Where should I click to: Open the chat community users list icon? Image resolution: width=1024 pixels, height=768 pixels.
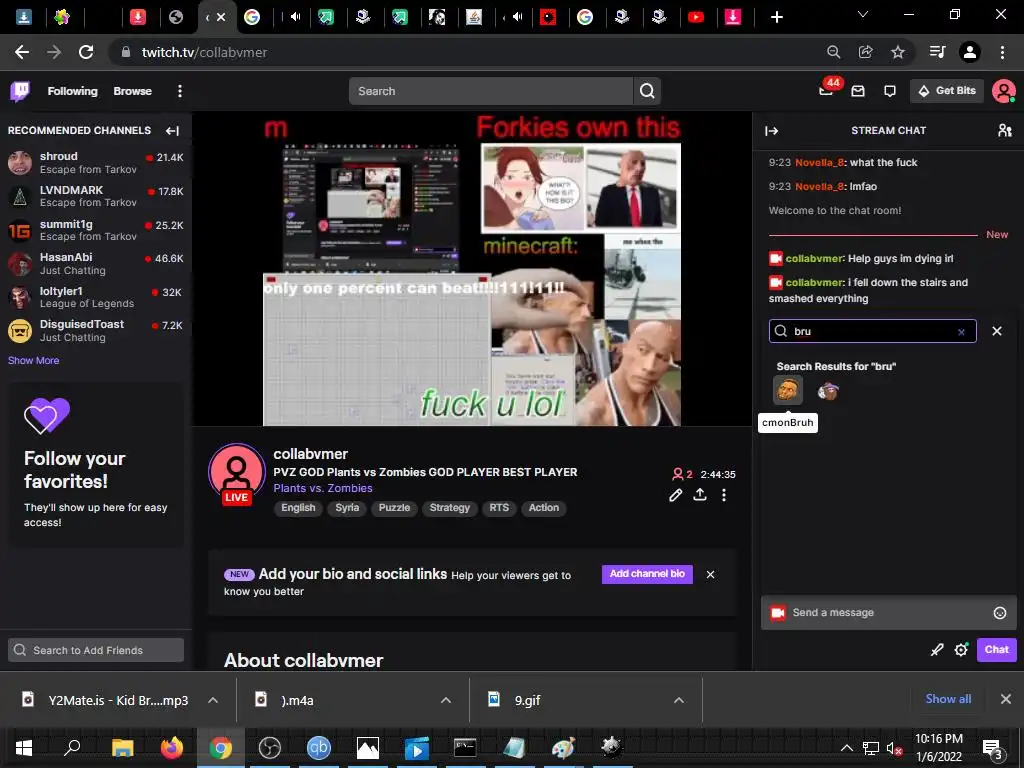(1005, 131)
